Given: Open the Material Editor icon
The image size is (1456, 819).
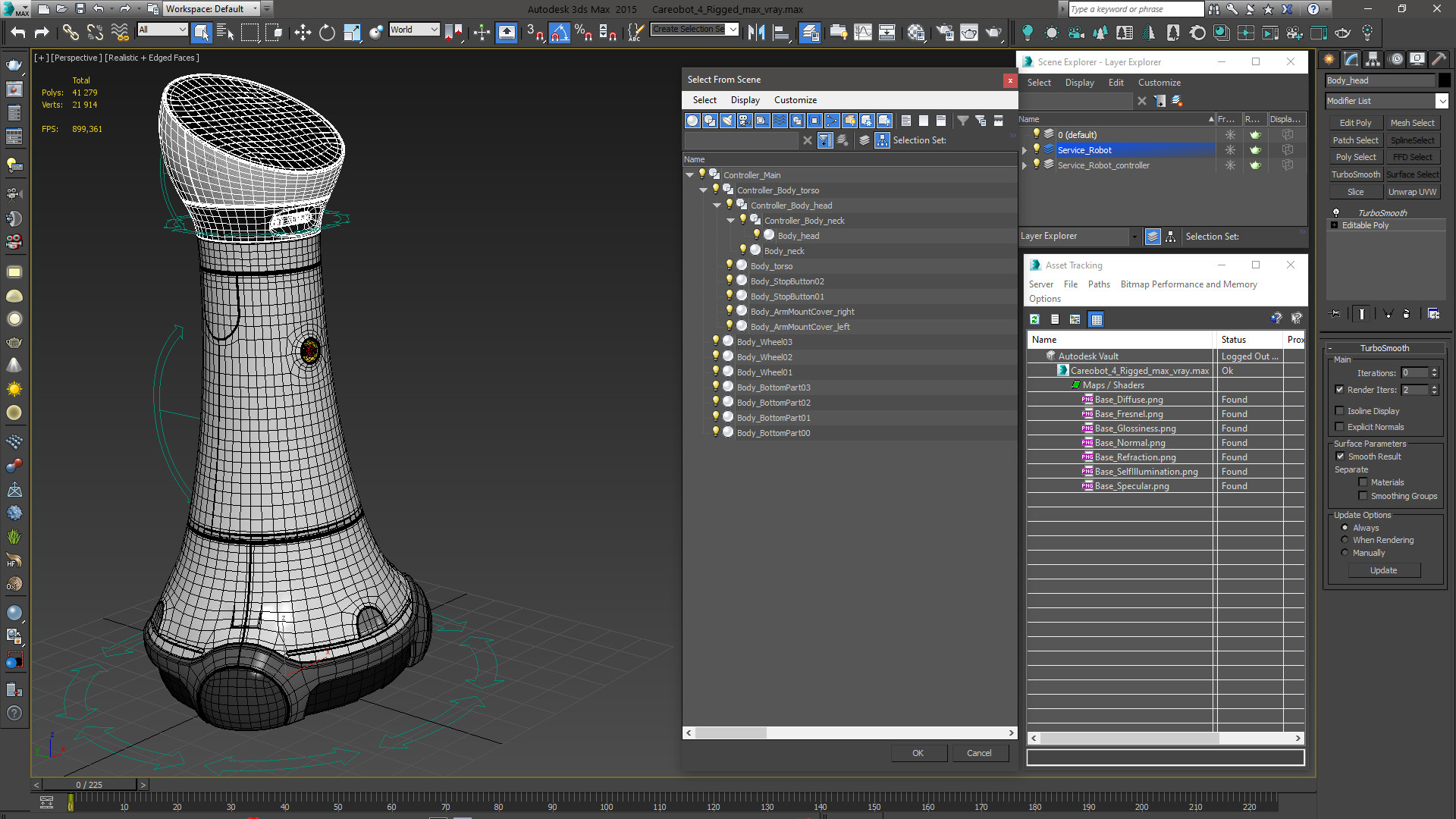Looking at the screenshot, I should [x=916, y=32].
